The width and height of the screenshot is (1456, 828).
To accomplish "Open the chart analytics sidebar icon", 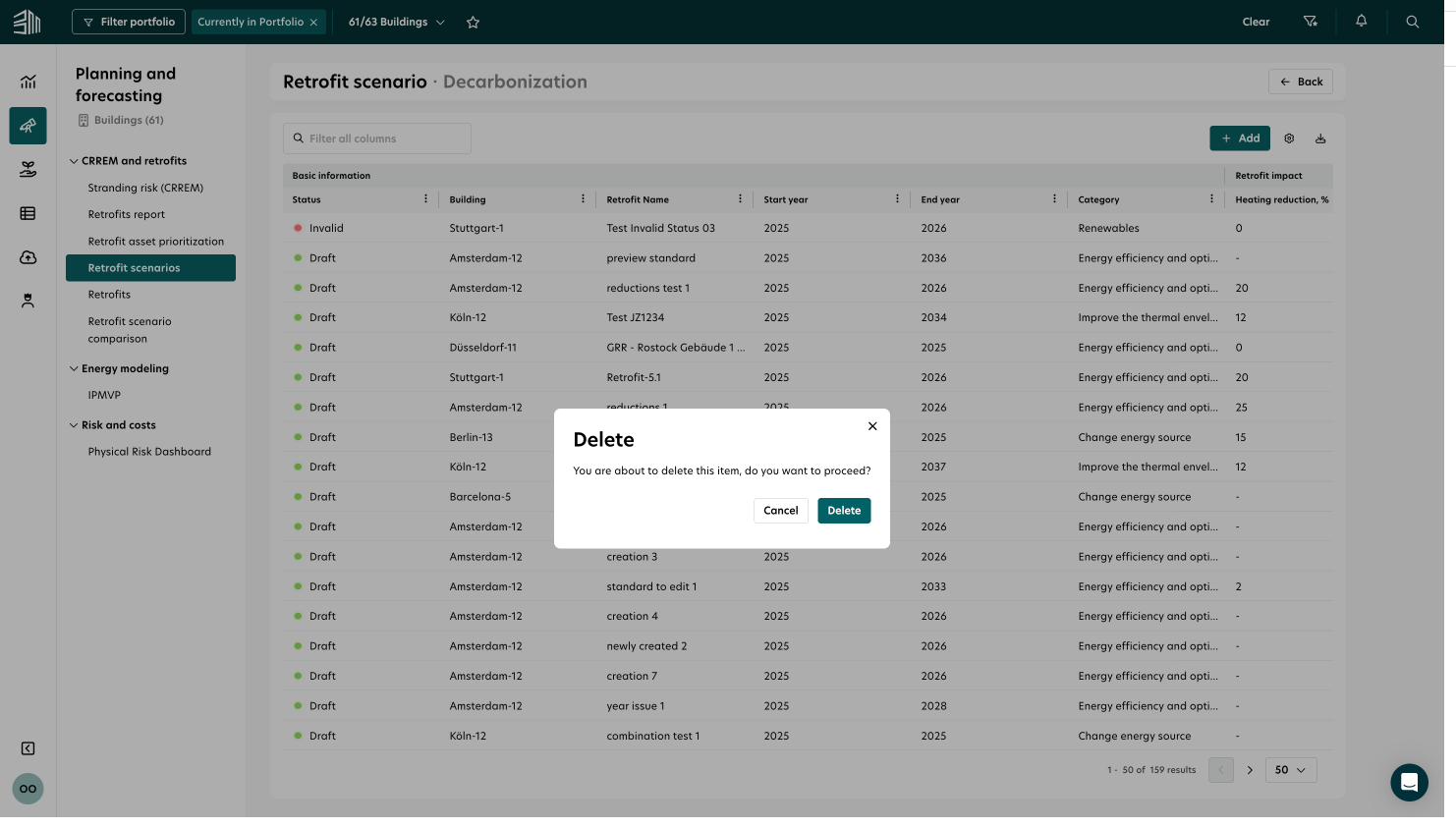I will (x=28, y=82).
